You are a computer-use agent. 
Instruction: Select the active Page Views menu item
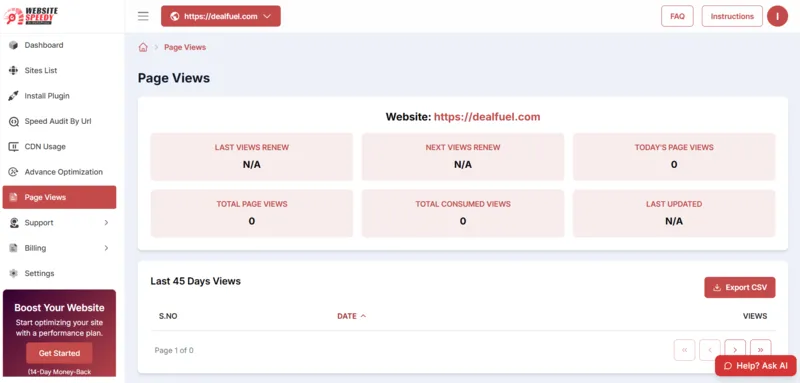point(59,197)
